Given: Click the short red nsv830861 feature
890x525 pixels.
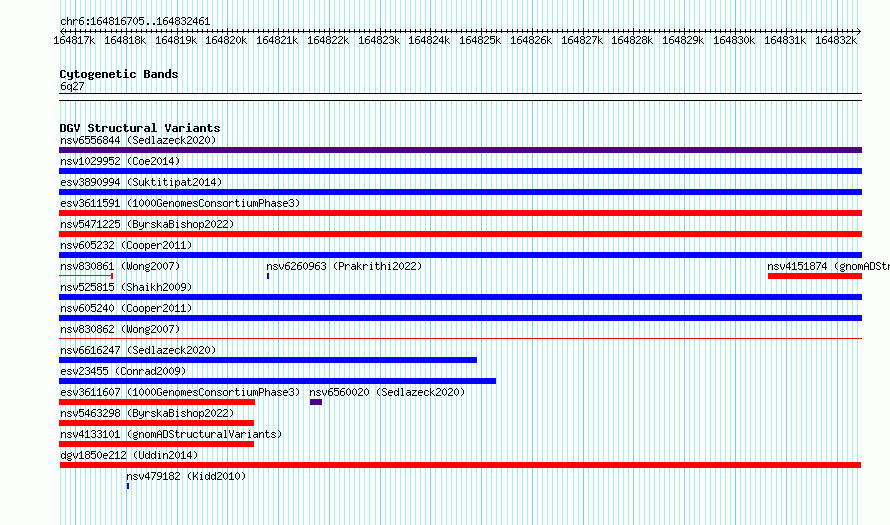Looking at the screenshot, I should pyautogui.click(x=86, y=276).
